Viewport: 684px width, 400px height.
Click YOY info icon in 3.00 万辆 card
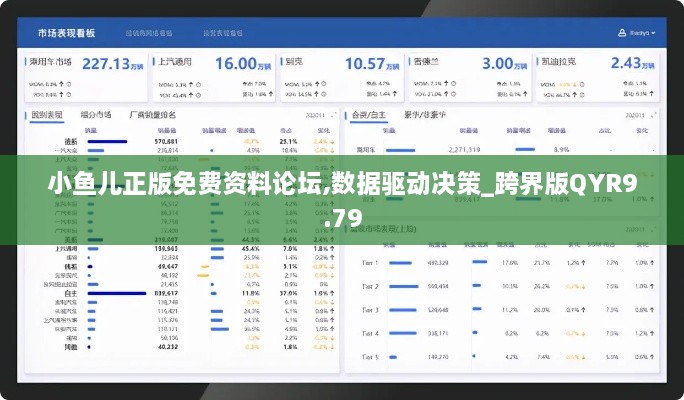(454, 94)
